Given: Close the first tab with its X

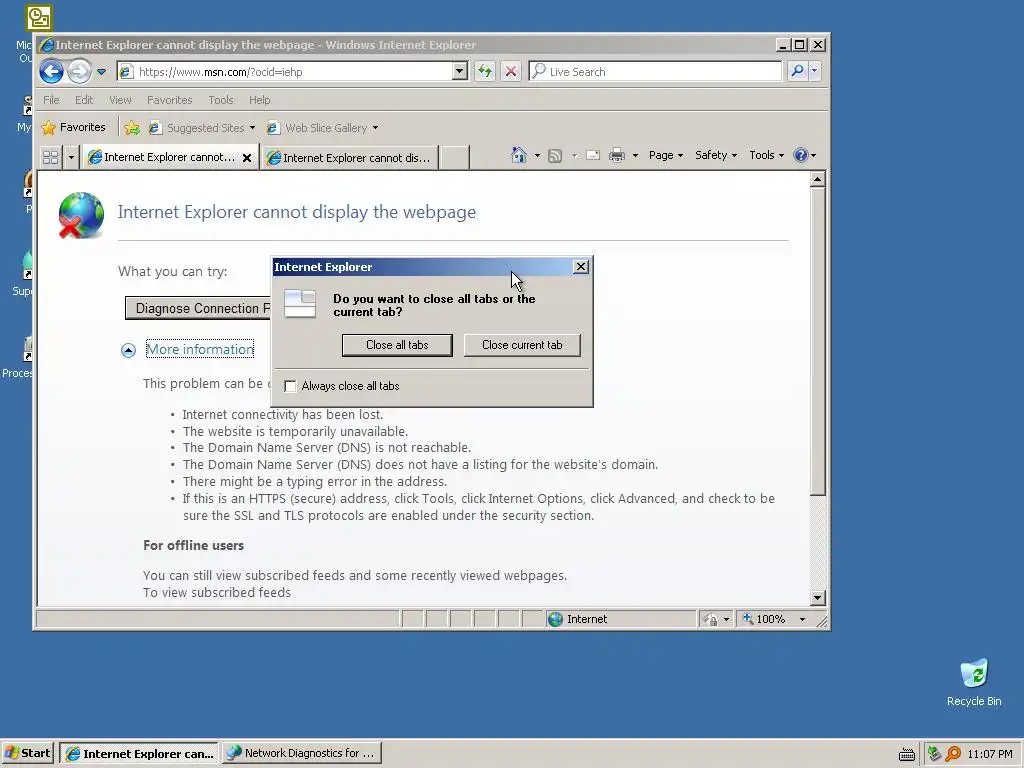Looking at the screenshot, I should point(247,157).
